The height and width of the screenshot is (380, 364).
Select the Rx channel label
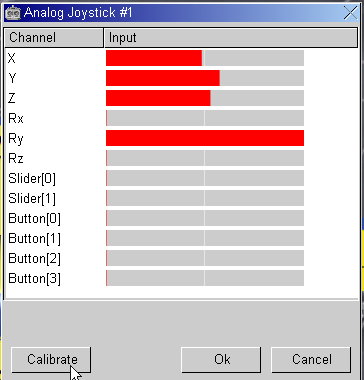coord(16,118)
